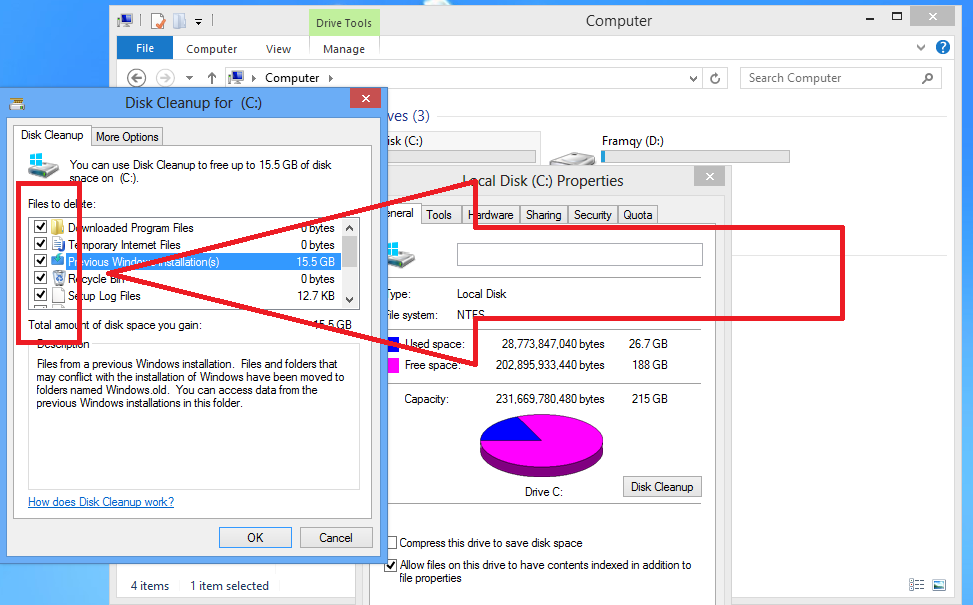
Task: Close the Local Disk Properties dialog
Action: (x=710, y=177)
